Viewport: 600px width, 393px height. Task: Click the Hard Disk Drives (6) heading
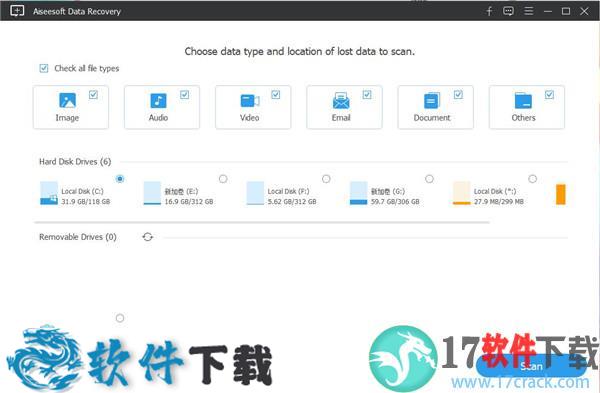pos(75,162)
